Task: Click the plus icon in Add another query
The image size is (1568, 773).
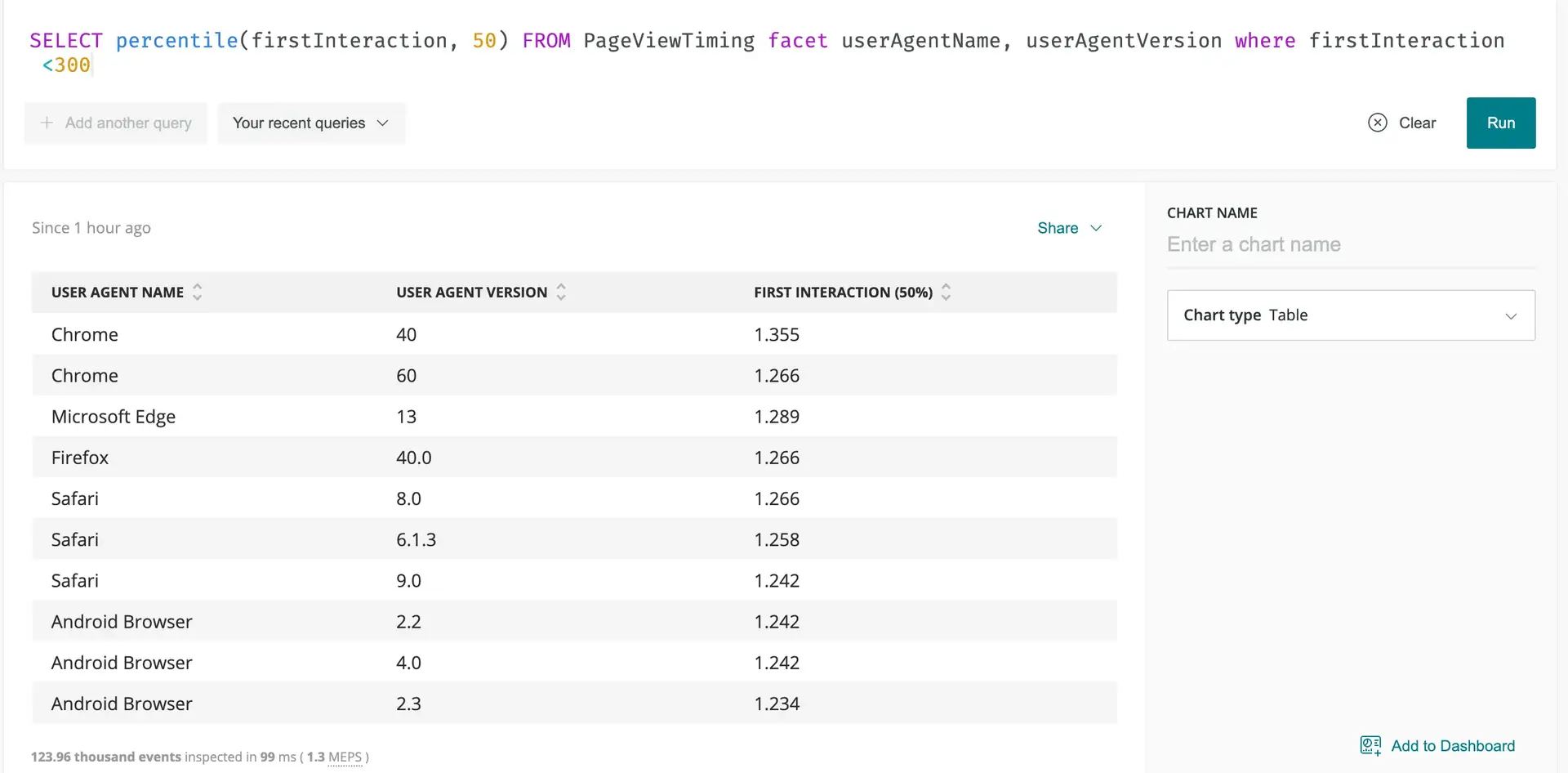Action: pos(47,123)
